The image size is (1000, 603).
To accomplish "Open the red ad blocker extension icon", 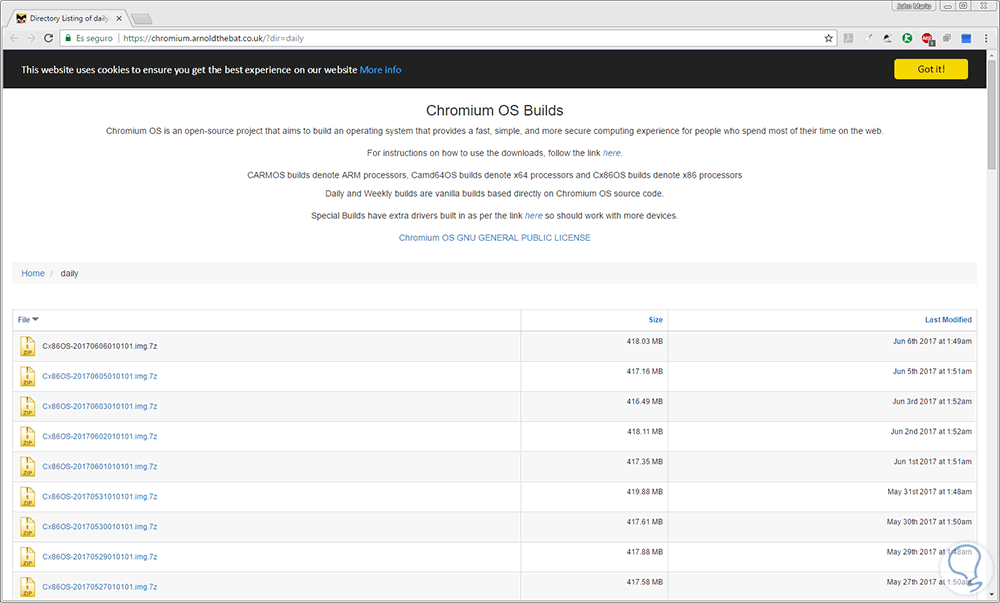I will pyautogui.click(x=927, y=39).
